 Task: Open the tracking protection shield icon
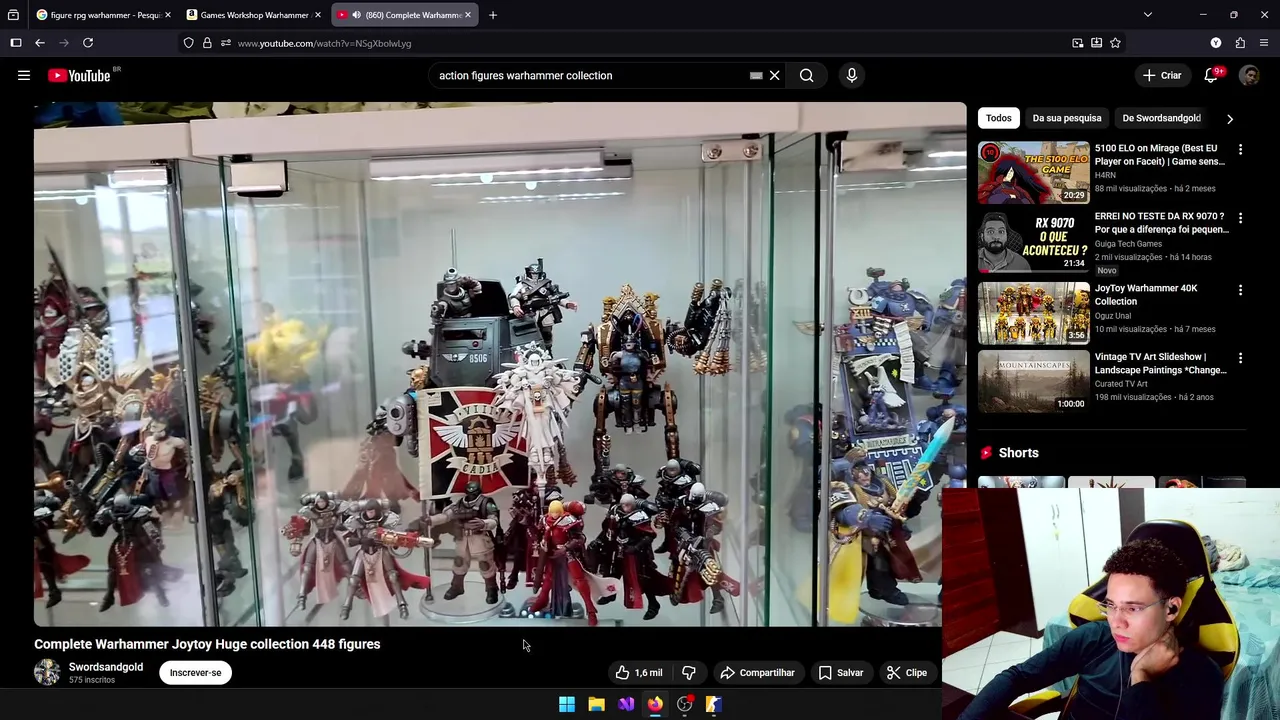point(188,43)
